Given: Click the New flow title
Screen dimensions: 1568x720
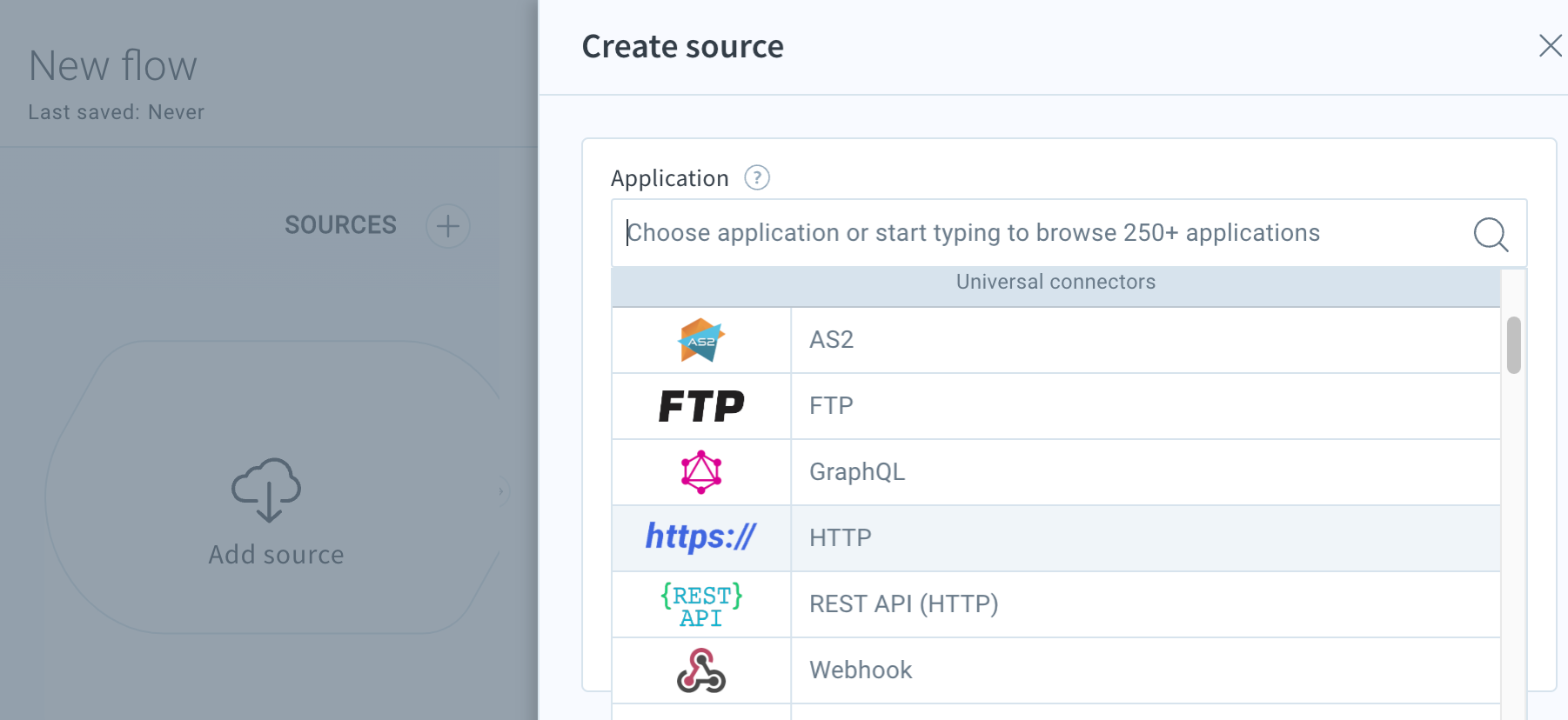Looking at the screenshot, I should (x=113, y=66).
